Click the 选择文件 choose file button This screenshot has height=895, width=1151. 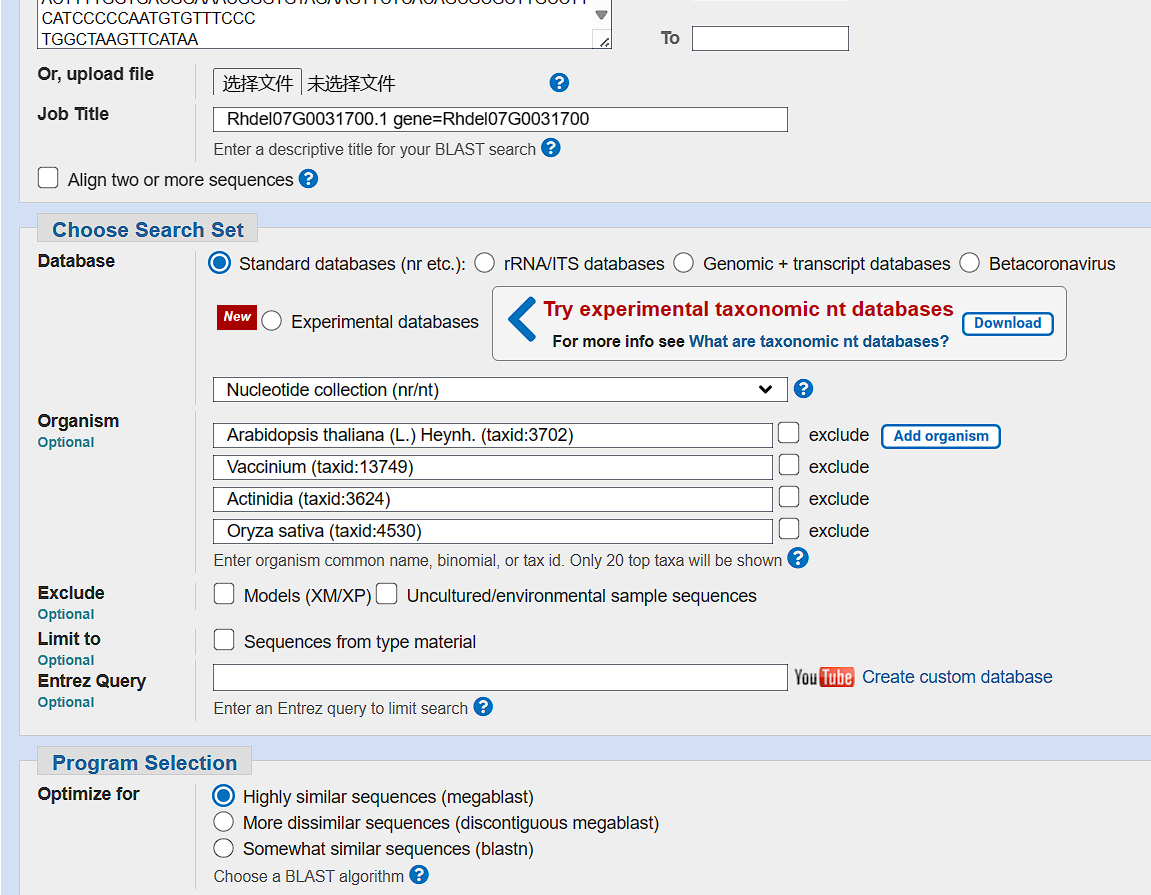coord(257,83)
